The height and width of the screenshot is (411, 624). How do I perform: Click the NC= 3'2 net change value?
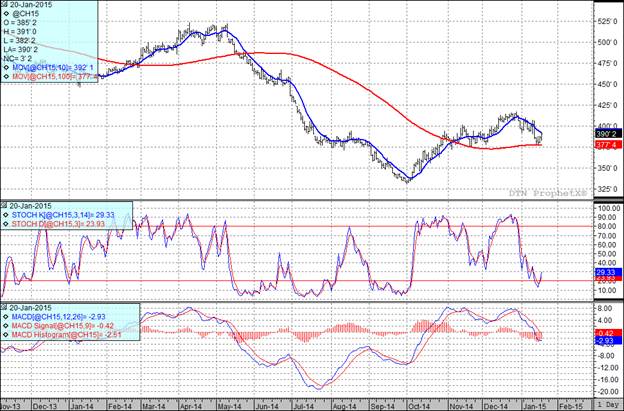[x=17, y=58]
